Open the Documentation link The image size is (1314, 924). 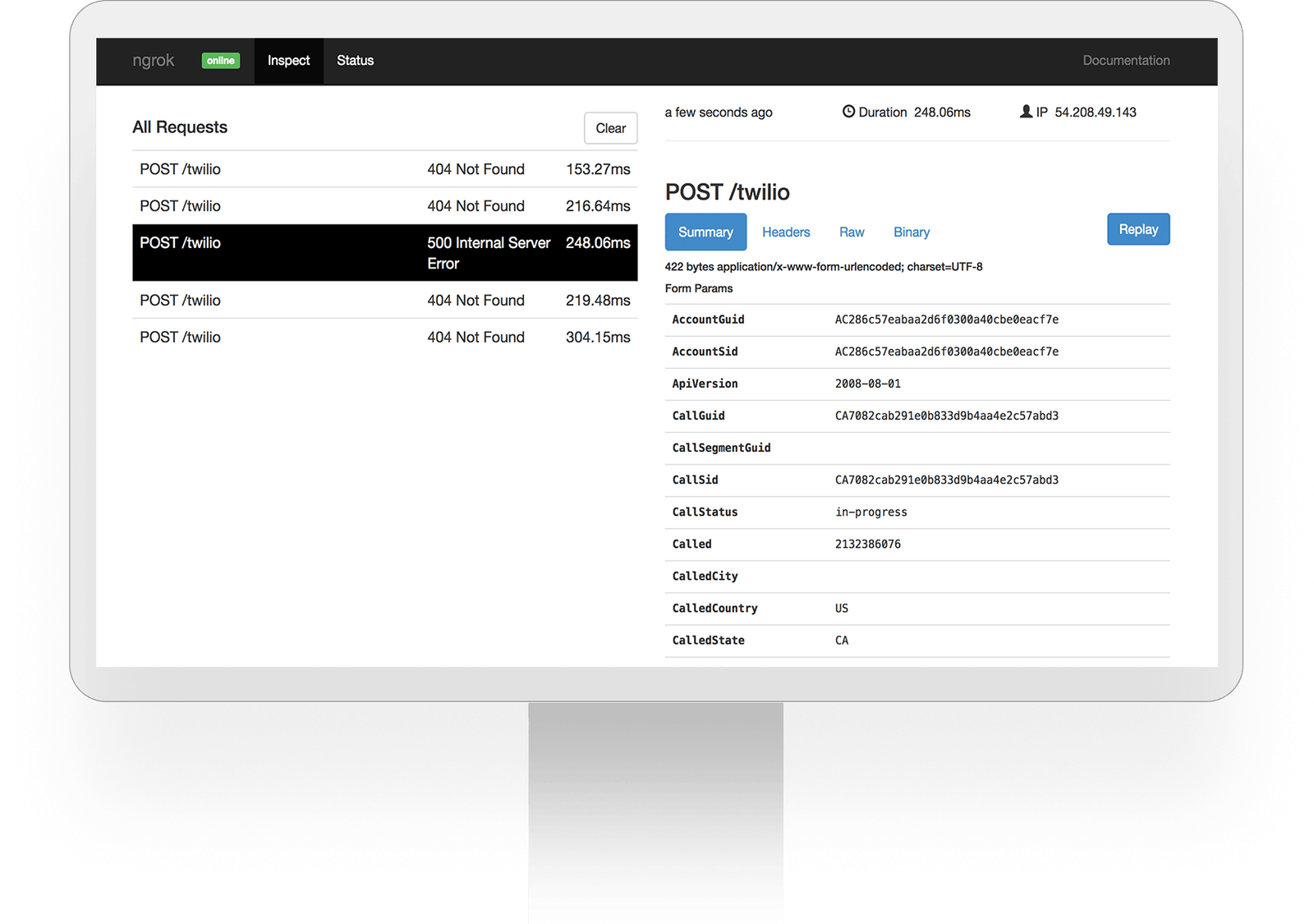click(x=1126, y=61)
